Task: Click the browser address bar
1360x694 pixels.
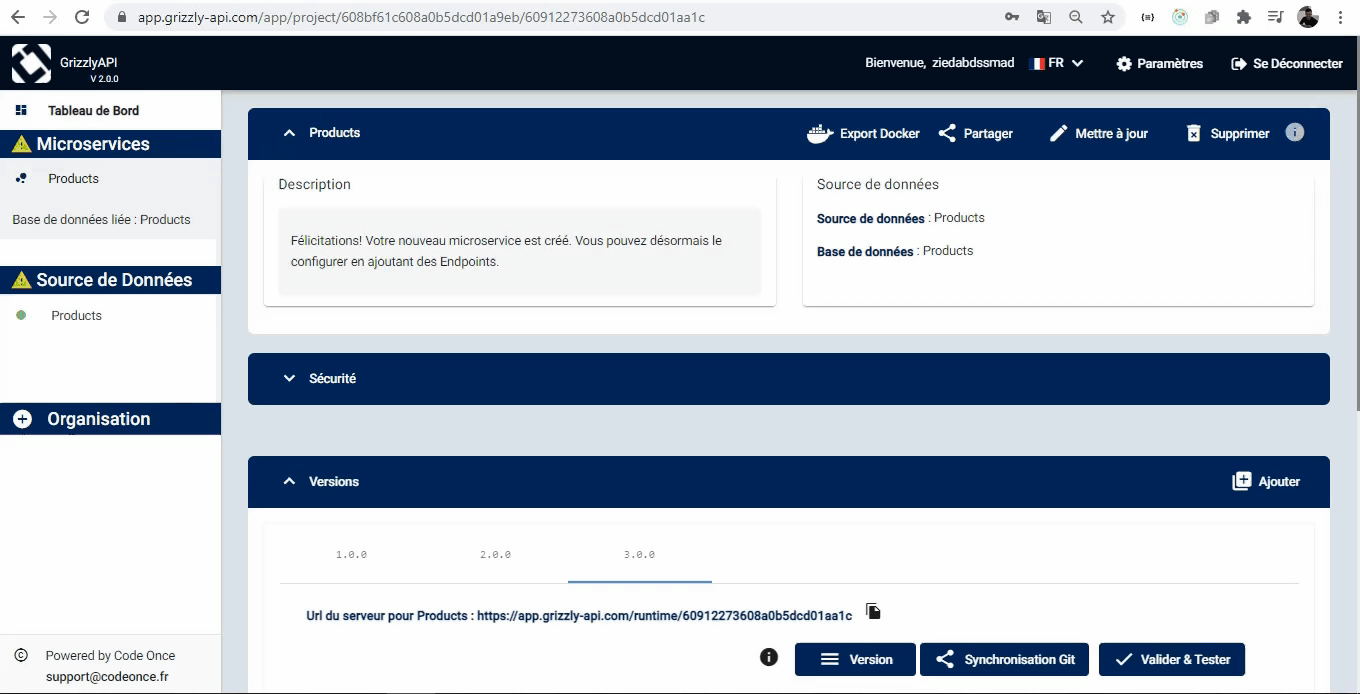Action: pos(560,17)
